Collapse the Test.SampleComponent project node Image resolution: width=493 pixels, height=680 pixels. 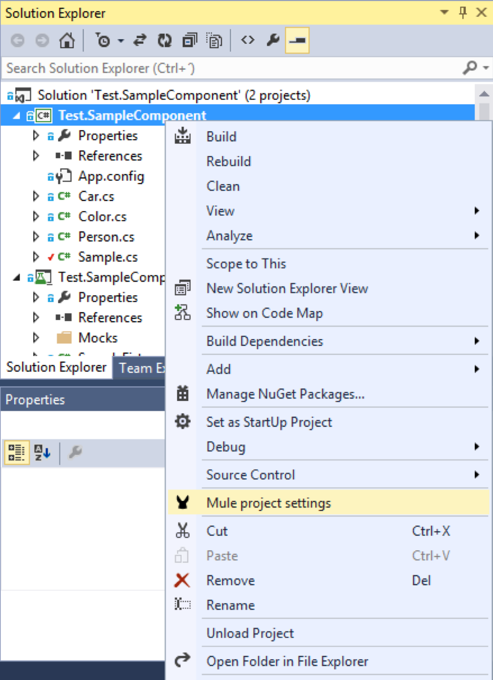click(x=16, y=116)
